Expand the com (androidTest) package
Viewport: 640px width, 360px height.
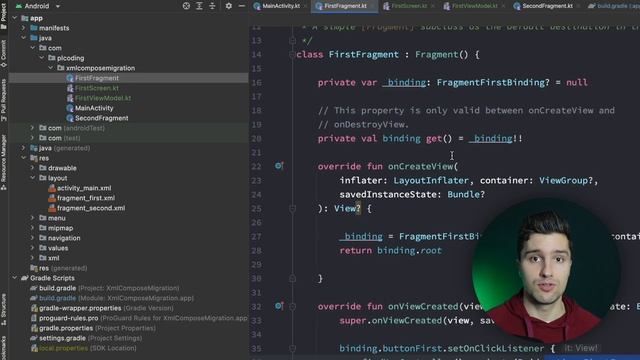33,128
